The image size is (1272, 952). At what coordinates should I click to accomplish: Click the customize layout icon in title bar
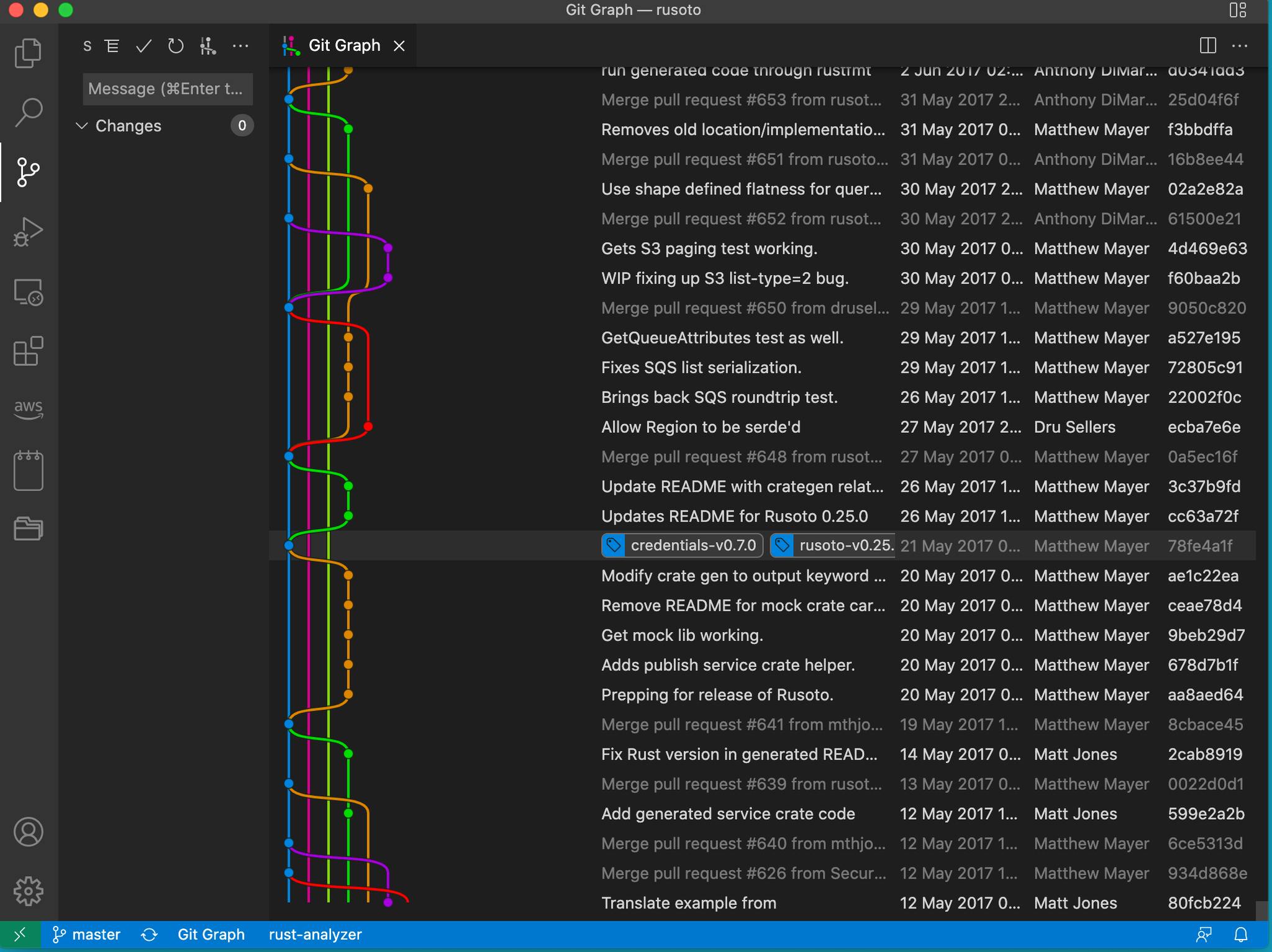1238,10
